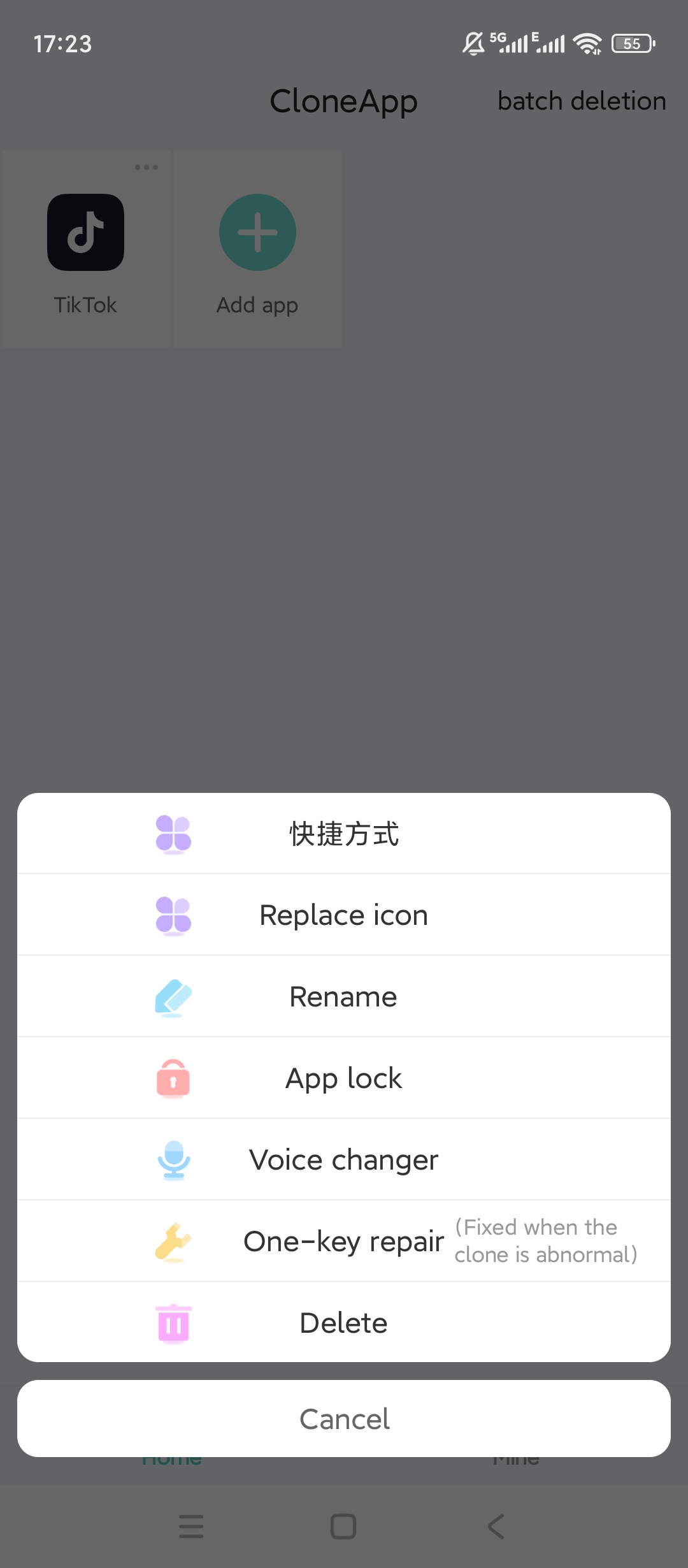This screenshot has height=1568, width=688.
Task: Tap the red padlock App lock icon
Action: click(173, 1078)
